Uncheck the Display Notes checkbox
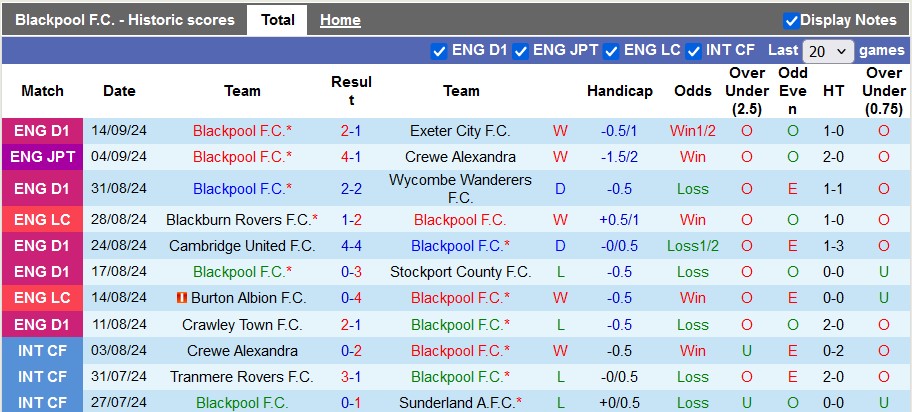The width and height of the screenshot is (912, 412). [791, 21]
